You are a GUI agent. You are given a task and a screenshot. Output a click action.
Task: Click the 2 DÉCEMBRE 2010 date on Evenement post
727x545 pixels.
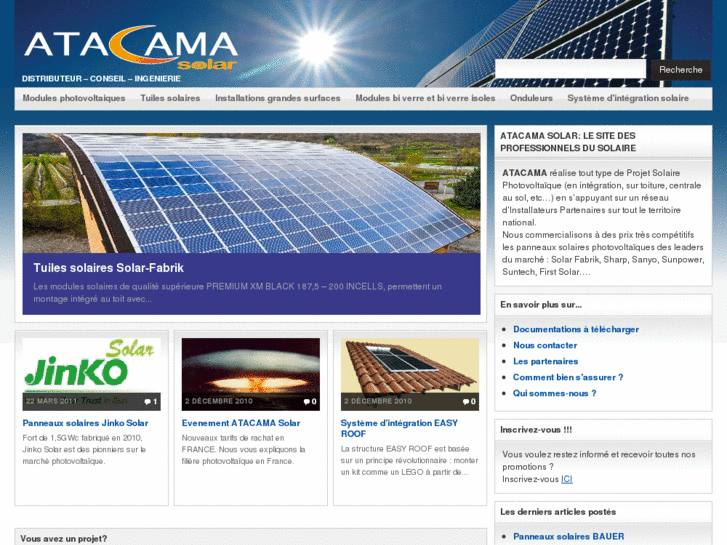[219, 401]
